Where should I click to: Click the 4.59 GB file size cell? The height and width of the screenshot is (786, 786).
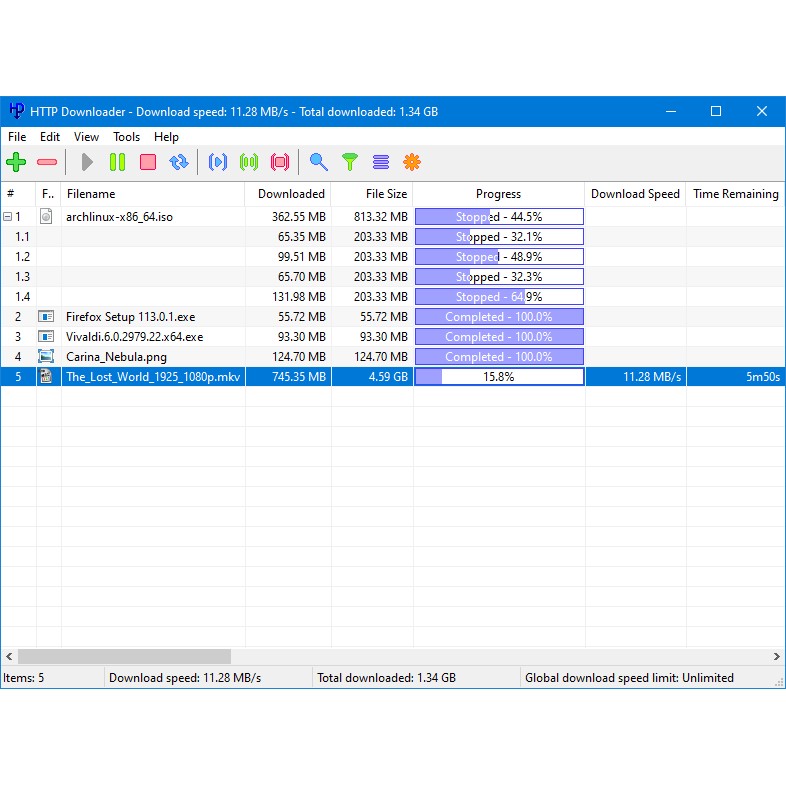click(x=372, y=376)
